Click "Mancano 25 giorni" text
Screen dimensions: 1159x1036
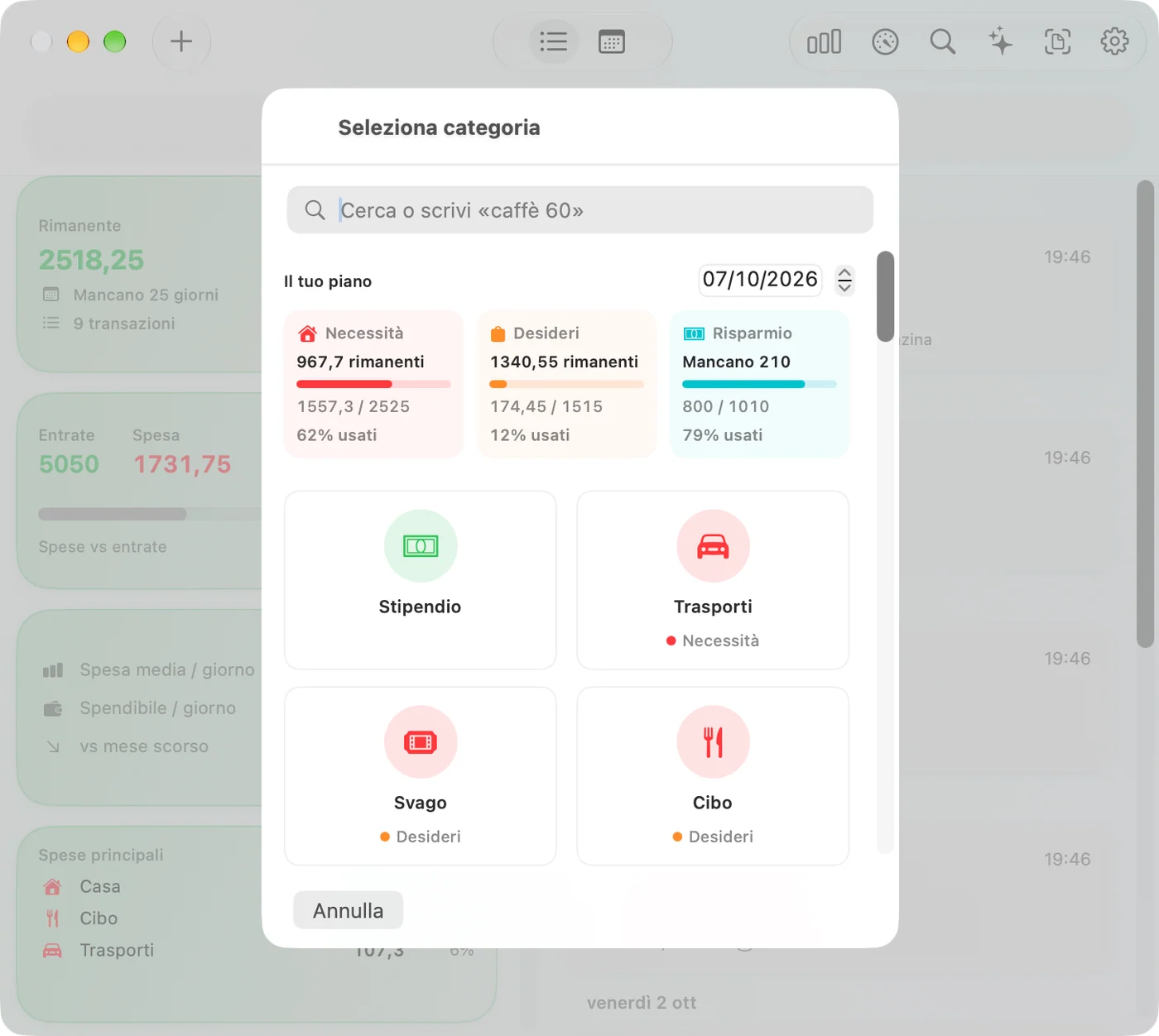pyautogui.click(x=146, y=295)
